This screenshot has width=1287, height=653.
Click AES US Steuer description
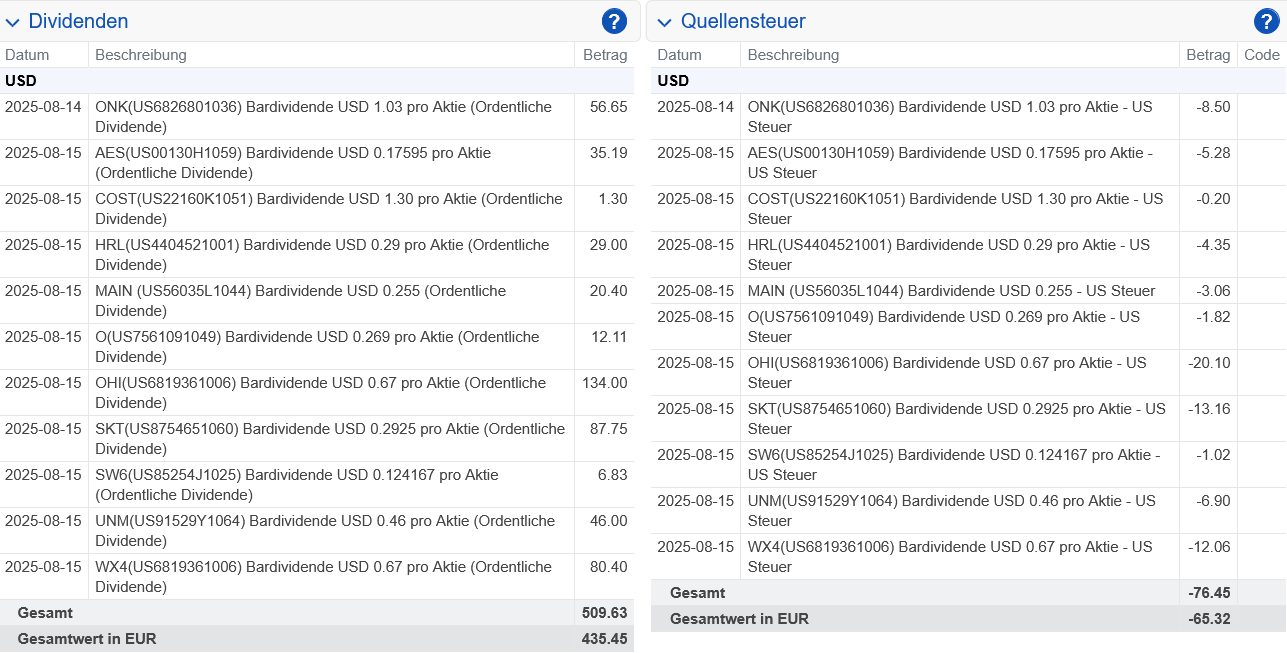point(950,163)
